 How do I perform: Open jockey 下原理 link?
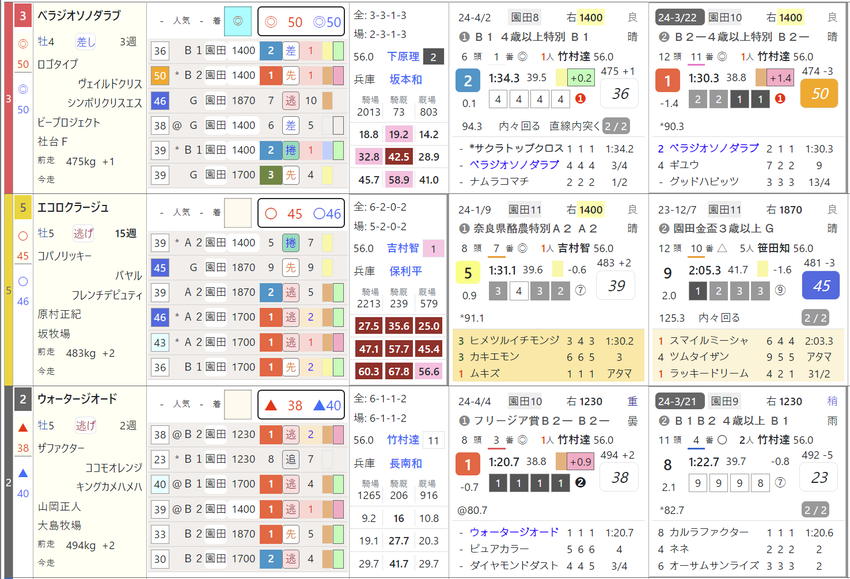pyautogui.click(x=403, y=56)
